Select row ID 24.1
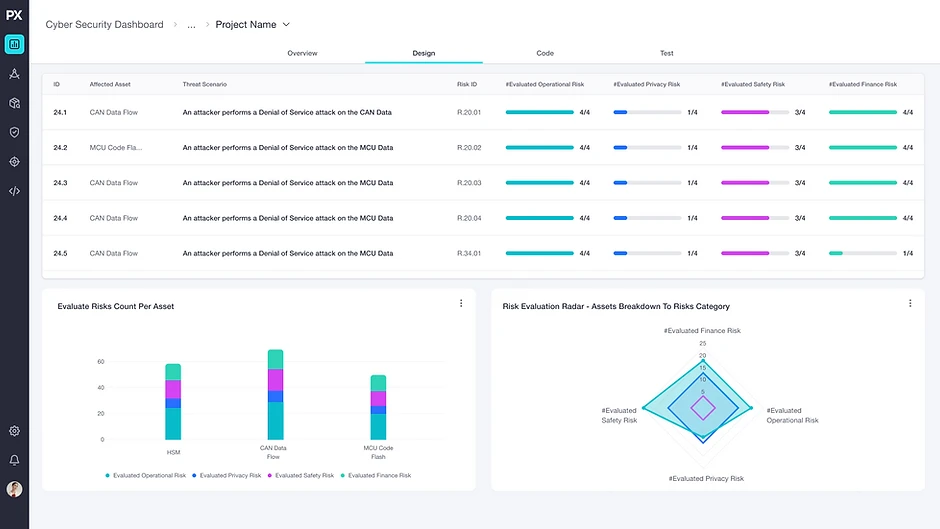The height and width of the screenshot is (529, 940). point(60,112)
